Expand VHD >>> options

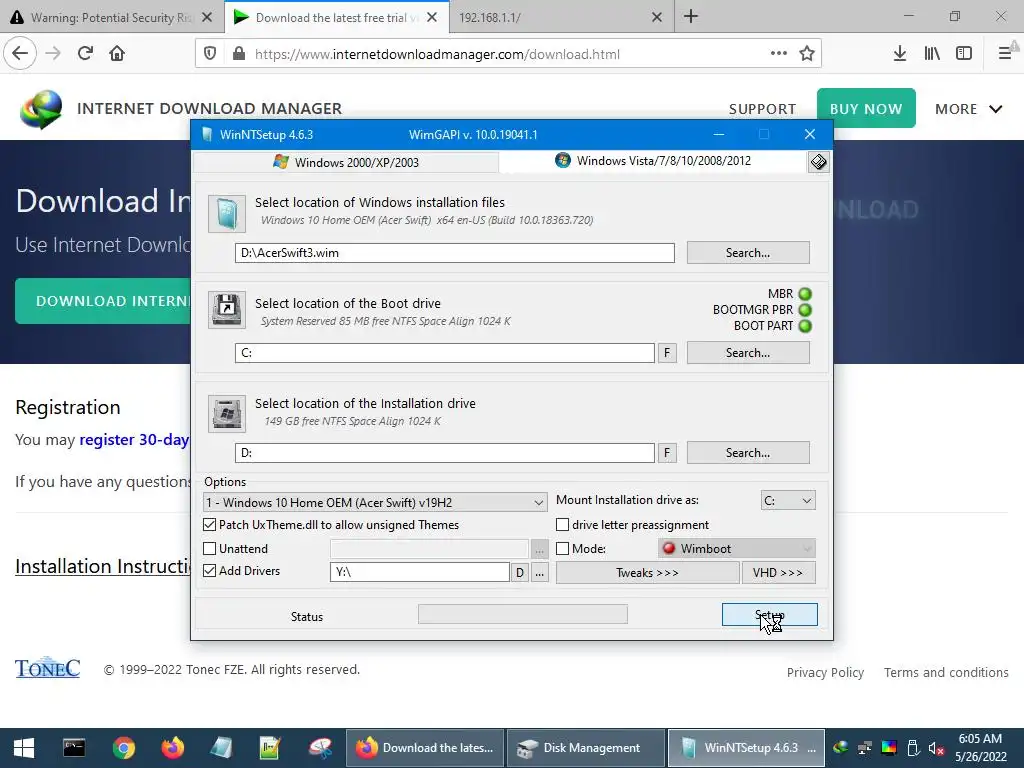(x=778, y=573)
